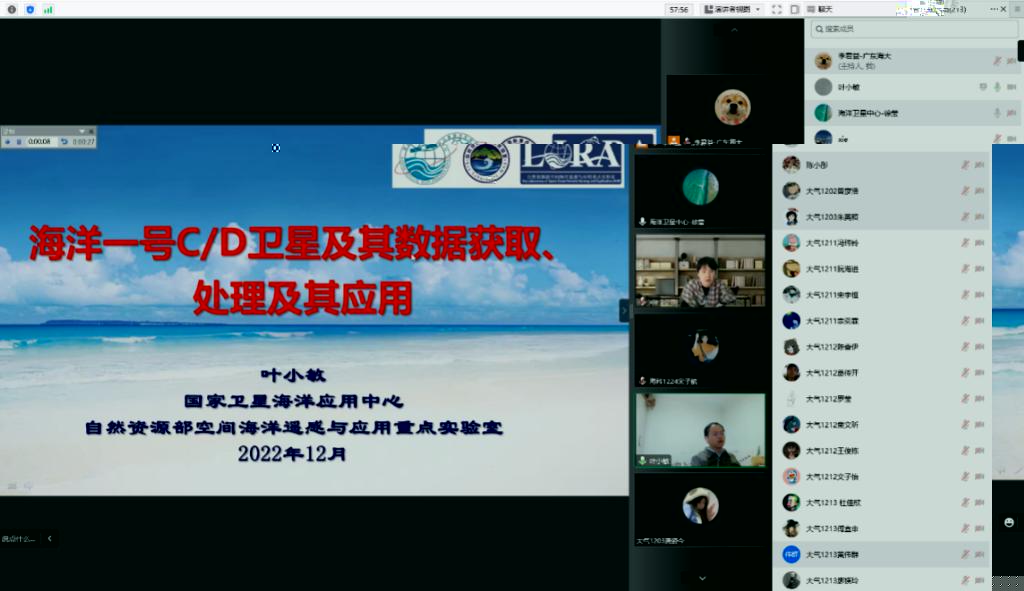Click the 说点什么 chat input box
1024x591 pixels.
pyautogui.click(x=18, y=539)
